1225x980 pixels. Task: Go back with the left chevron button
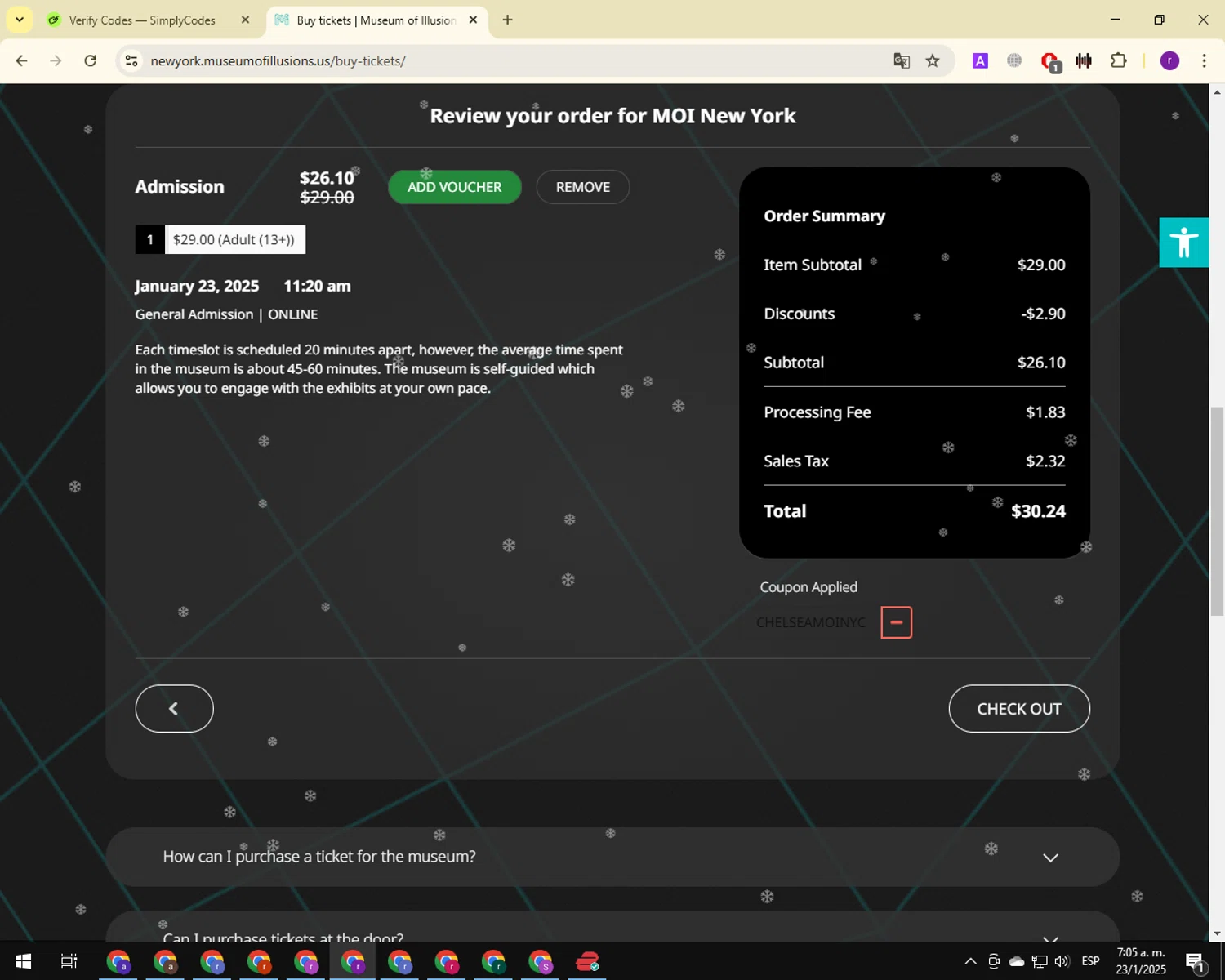(174, 708)
